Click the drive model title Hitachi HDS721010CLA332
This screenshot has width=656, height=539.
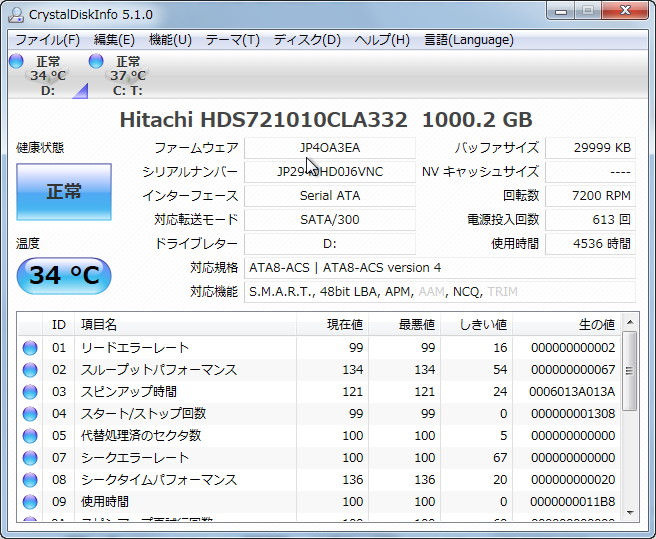tap(264, 120)
